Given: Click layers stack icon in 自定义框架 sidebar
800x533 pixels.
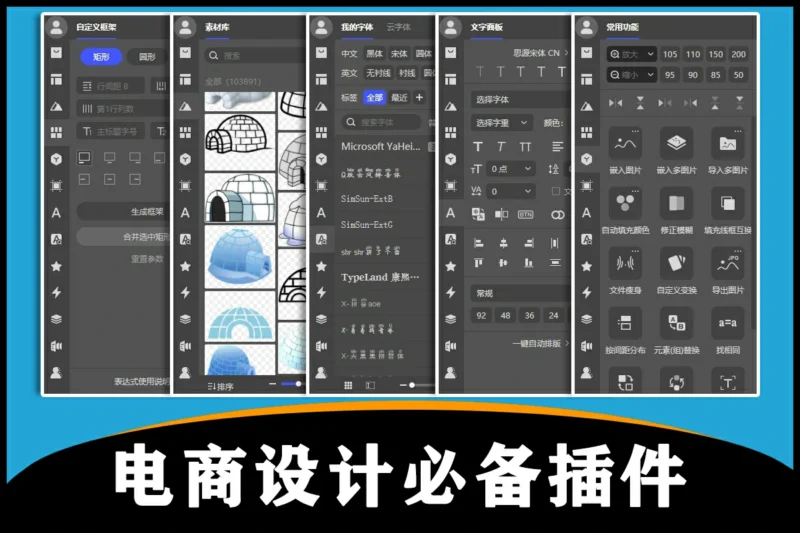Looking at the screenshot, I should point(56,319).
